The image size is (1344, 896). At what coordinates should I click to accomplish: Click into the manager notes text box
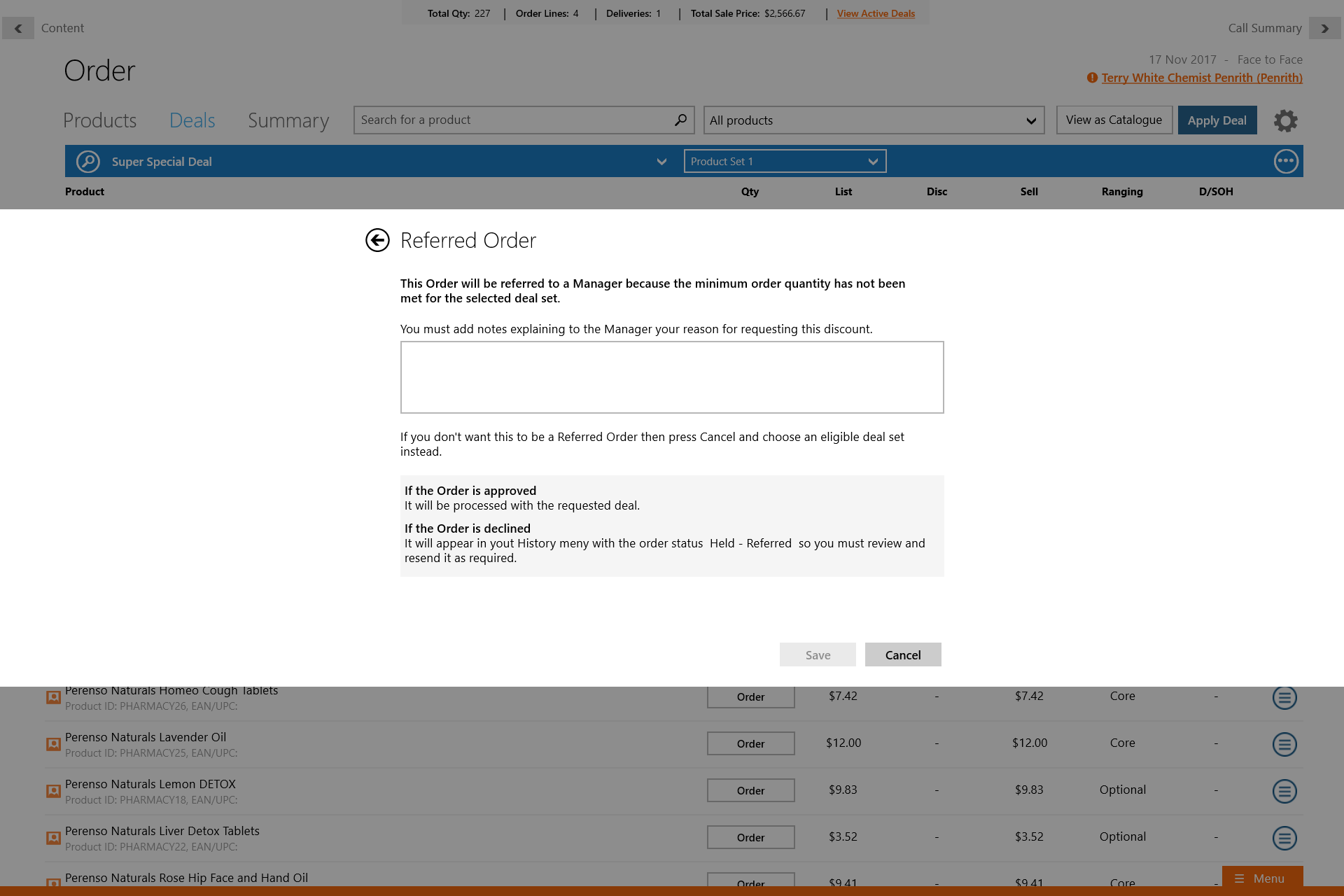coord(672,377)
